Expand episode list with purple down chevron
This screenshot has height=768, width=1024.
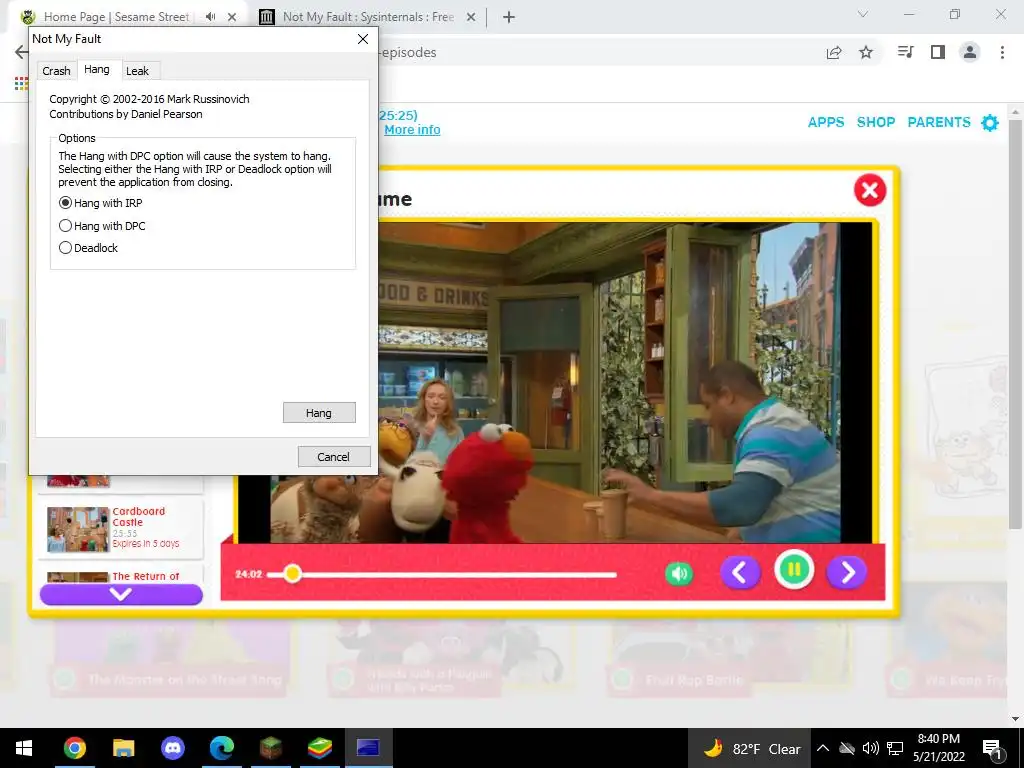tap(121, 594)
